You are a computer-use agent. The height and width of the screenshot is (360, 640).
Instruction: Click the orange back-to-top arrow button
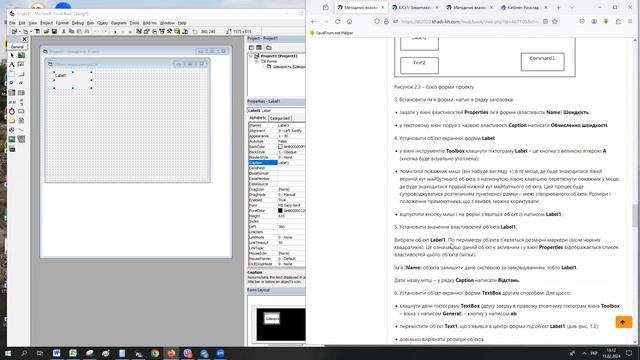tap(623, 322)
